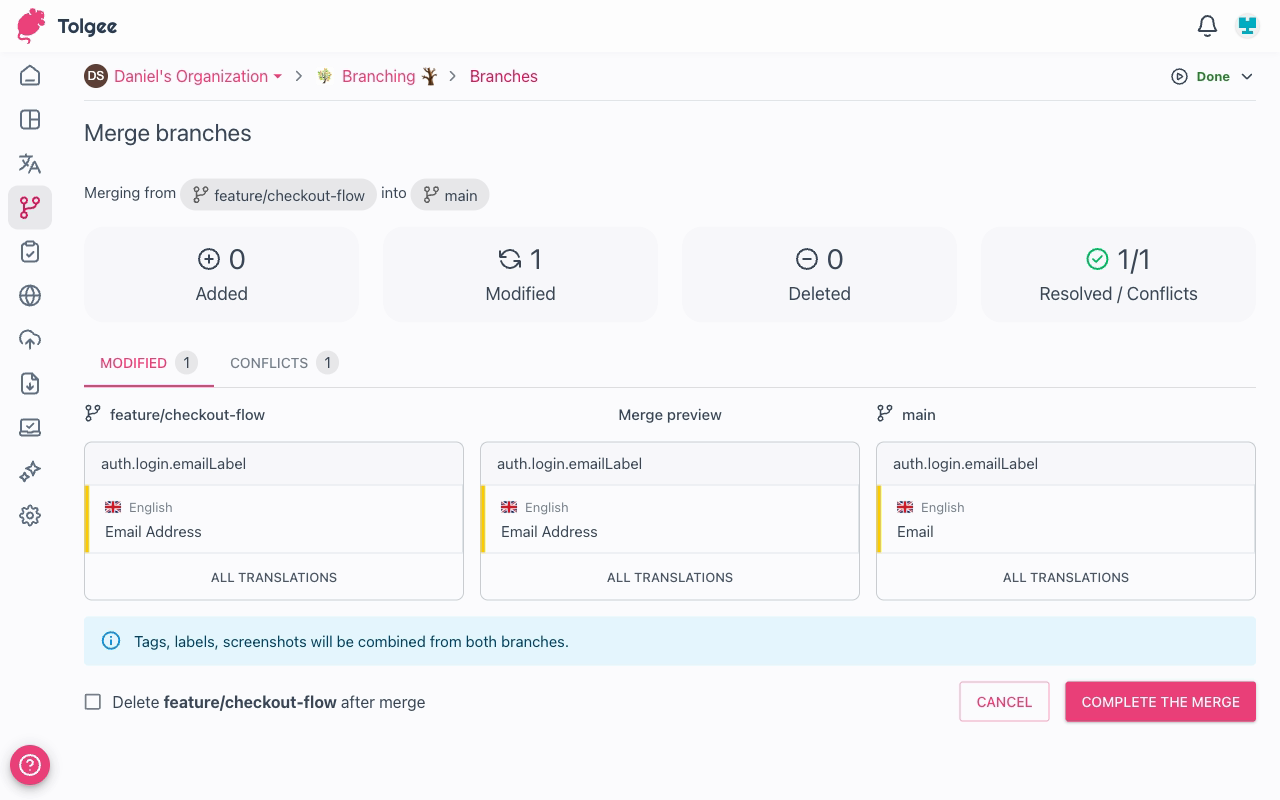Viewport: 1280px width, 800px height.
Task: Click the Complete the Merge button
Action: click(1160, 702)
